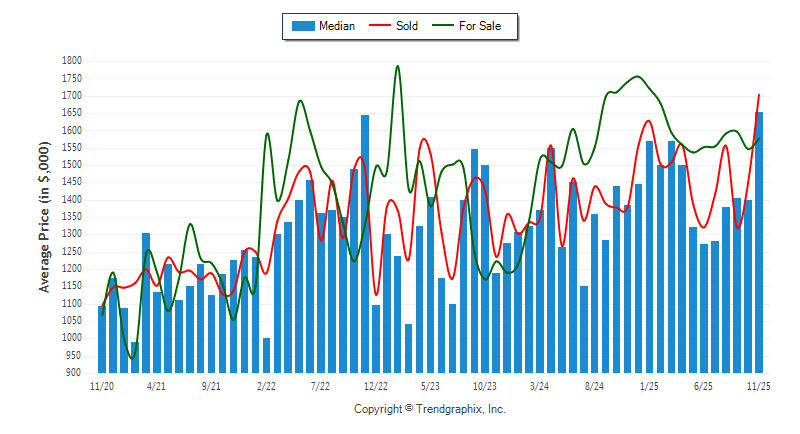Select the 12/22 x-axis date label
This screenshot has height=434, width=800.
coord(375,385)
